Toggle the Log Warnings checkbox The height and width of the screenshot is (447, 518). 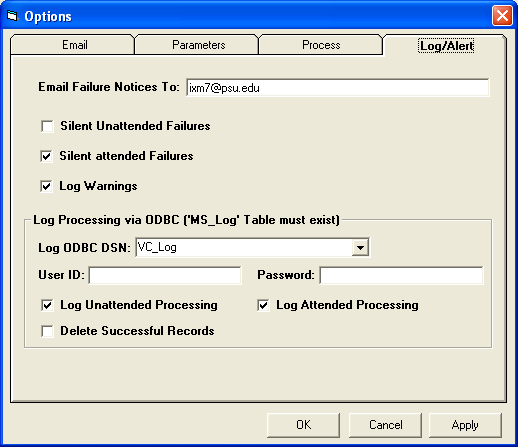click(46, 186)
